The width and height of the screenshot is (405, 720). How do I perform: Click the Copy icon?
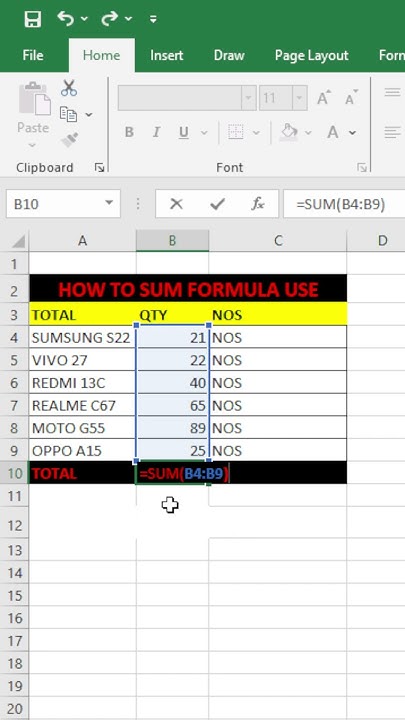click(x=68, y=114)
